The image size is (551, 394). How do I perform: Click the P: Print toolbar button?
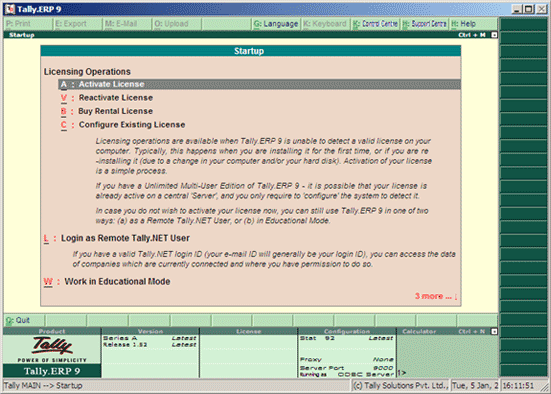pos(28,24)
